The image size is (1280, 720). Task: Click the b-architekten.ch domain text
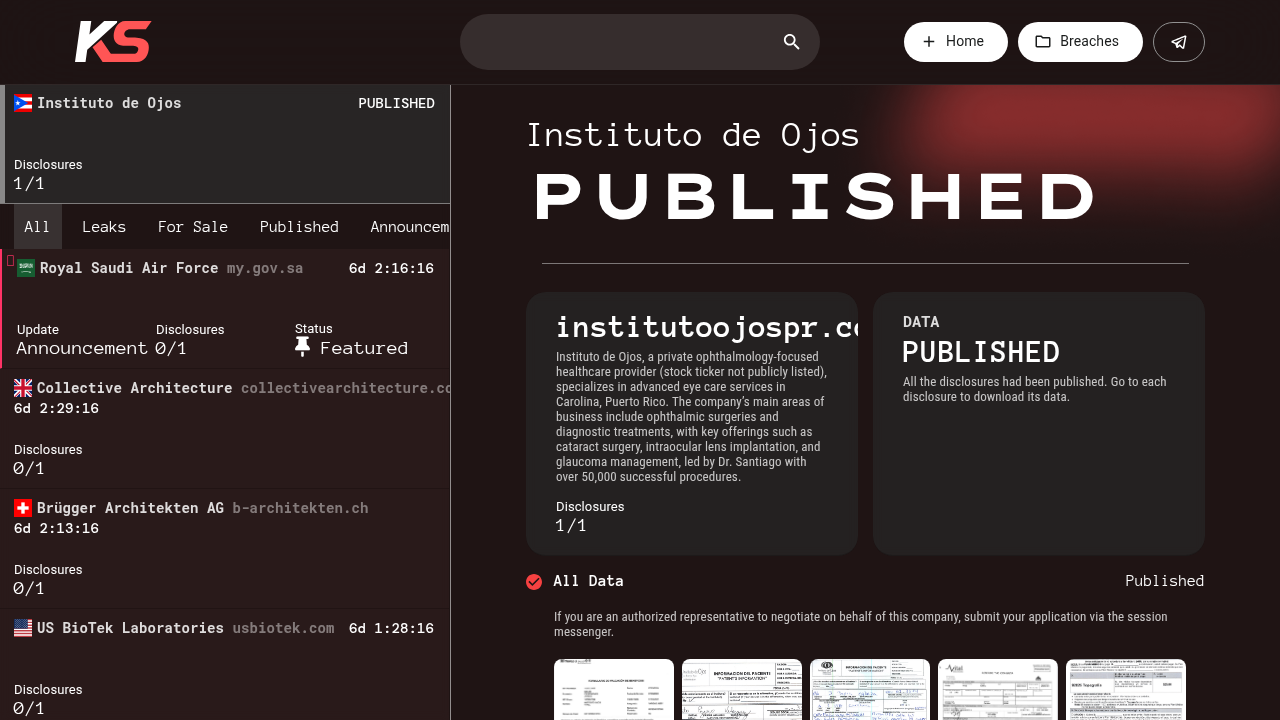point(300,508)
